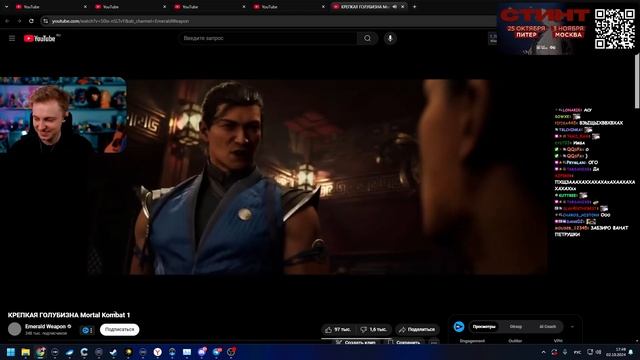
Task: Expand the tab search dropdown arrow
Action: (6, 7)
